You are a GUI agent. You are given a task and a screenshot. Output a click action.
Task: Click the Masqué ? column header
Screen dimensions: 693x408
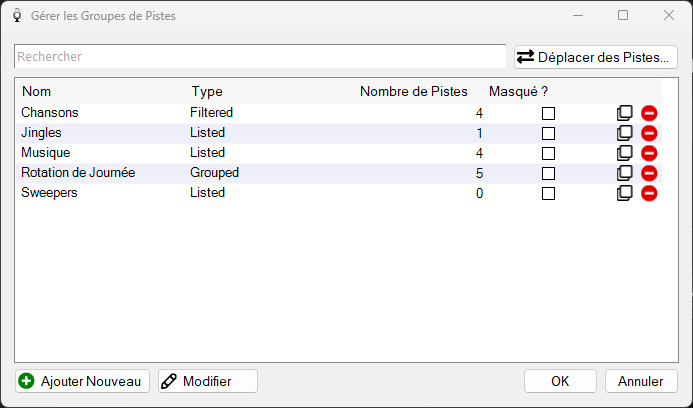(x=518, y=92)
